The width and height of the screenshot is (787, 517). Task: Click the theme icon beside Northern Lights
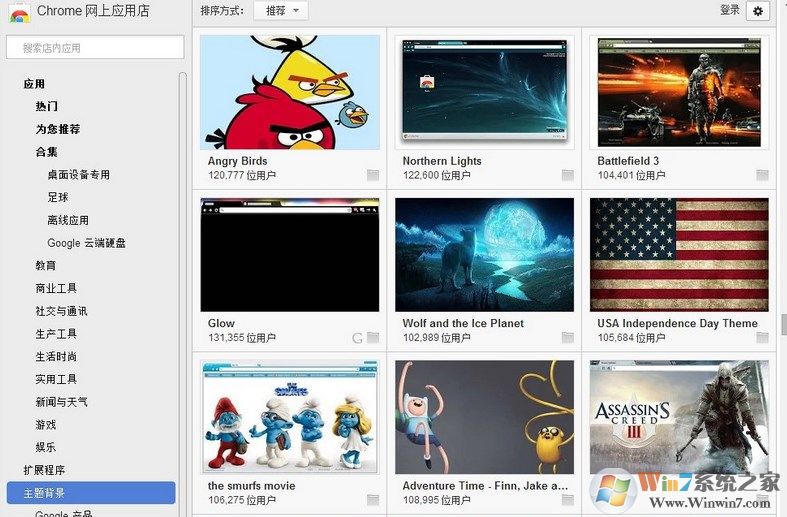[568, 175]
